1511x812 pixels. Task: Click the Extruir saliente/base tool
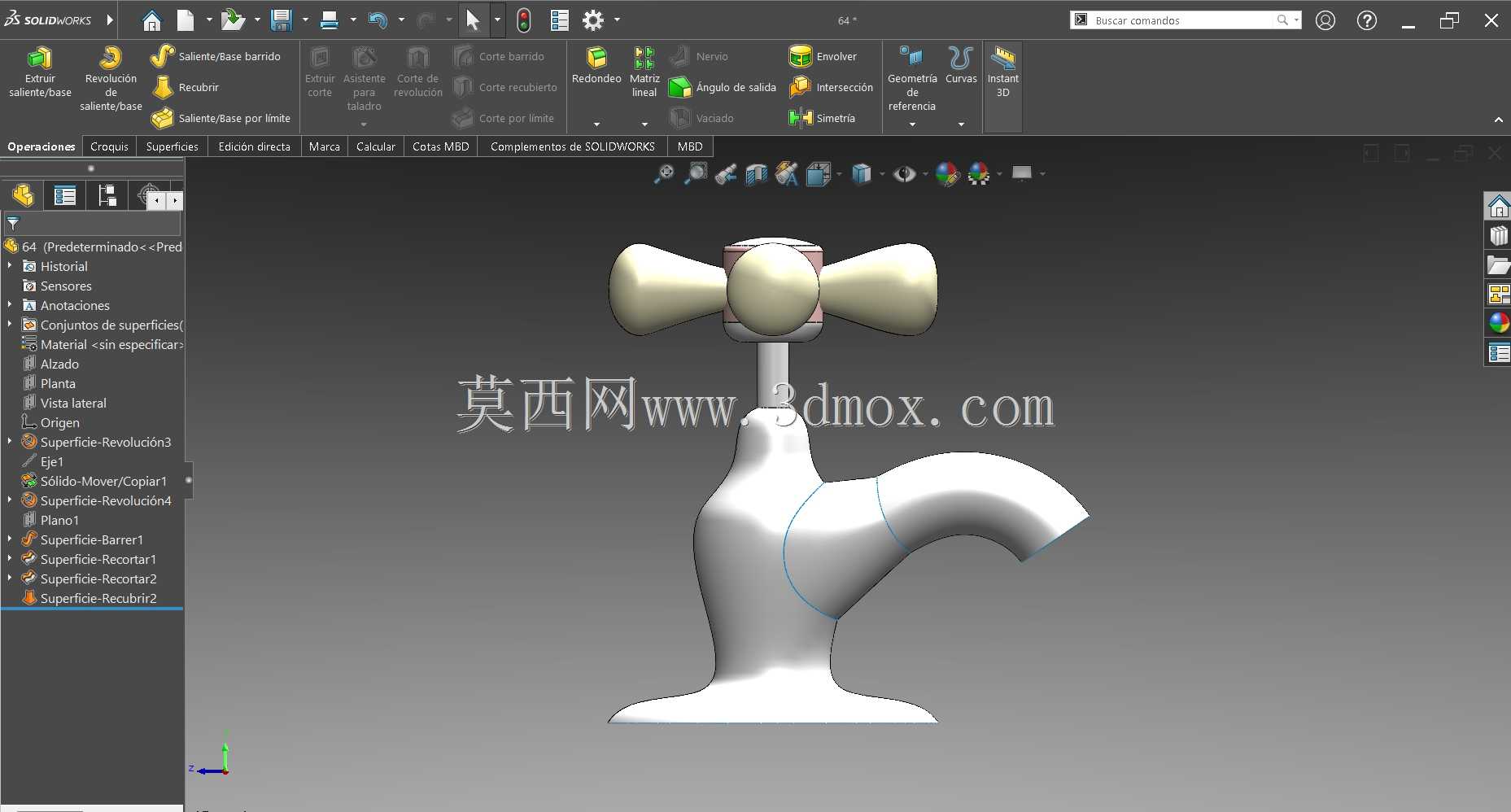pos(40,73)
